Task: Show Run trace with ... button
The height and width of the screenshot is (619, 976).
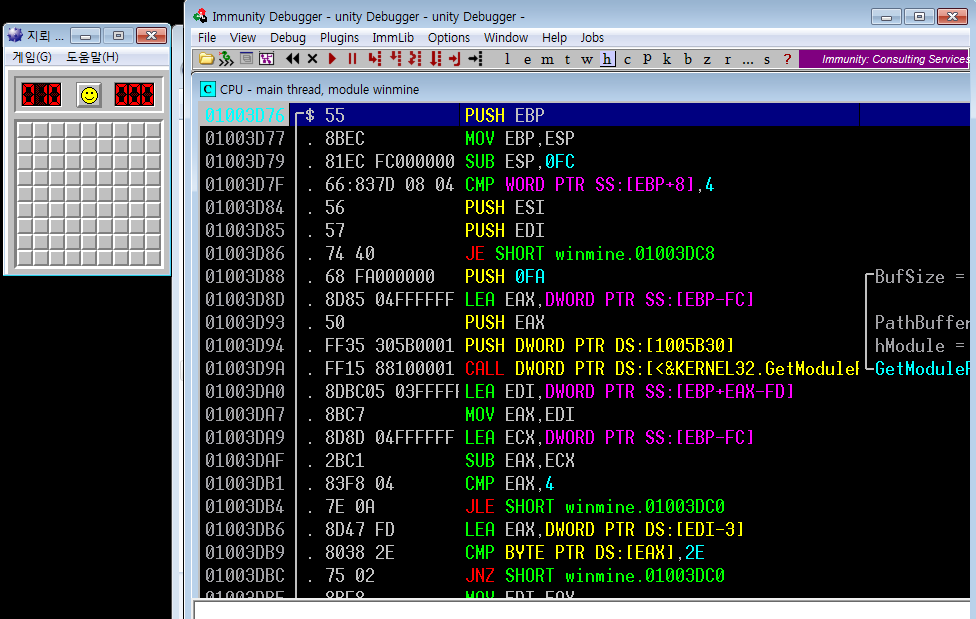Action: click(748, 59)
